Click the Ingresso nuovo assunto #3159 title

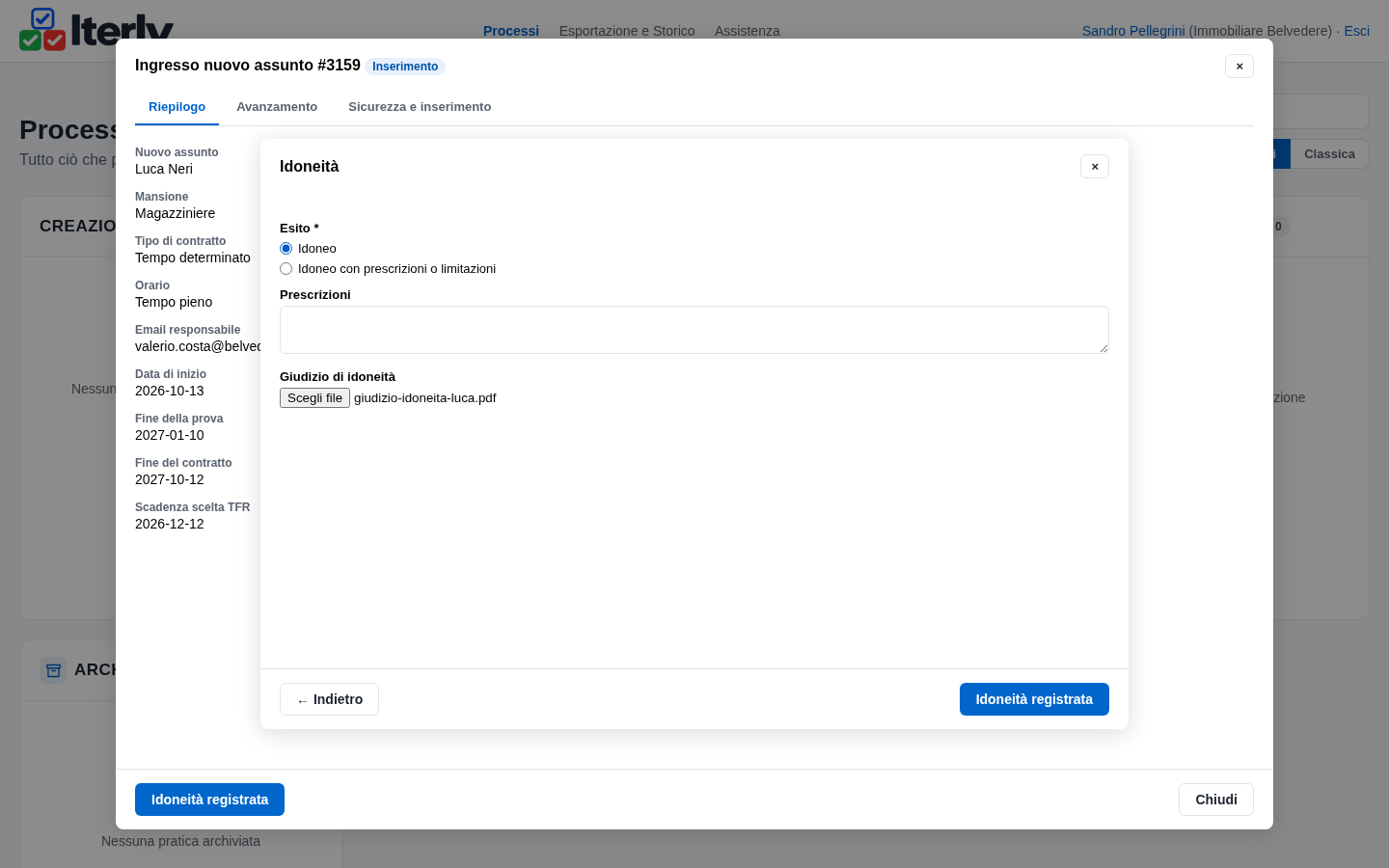pyautogui.click(x=248, y=65)
